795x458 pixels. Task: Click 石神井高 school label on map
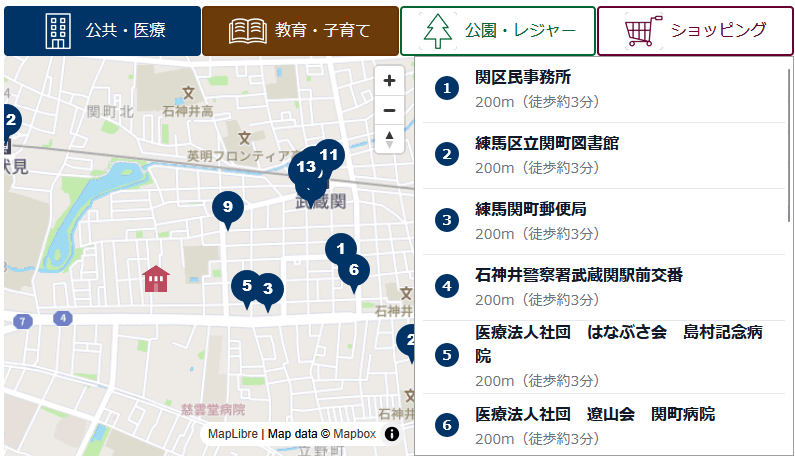pyautogui.click(x=188, y=111)
